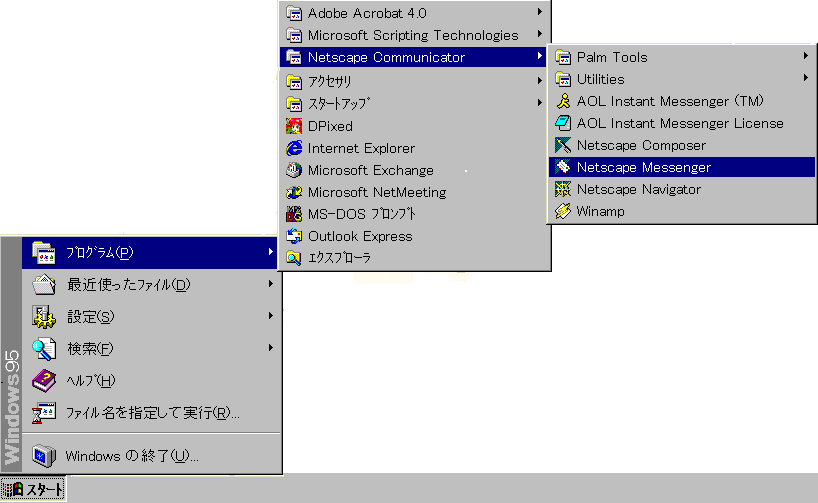Click the "AOL Instant Messenger License" label

[680, 124]
